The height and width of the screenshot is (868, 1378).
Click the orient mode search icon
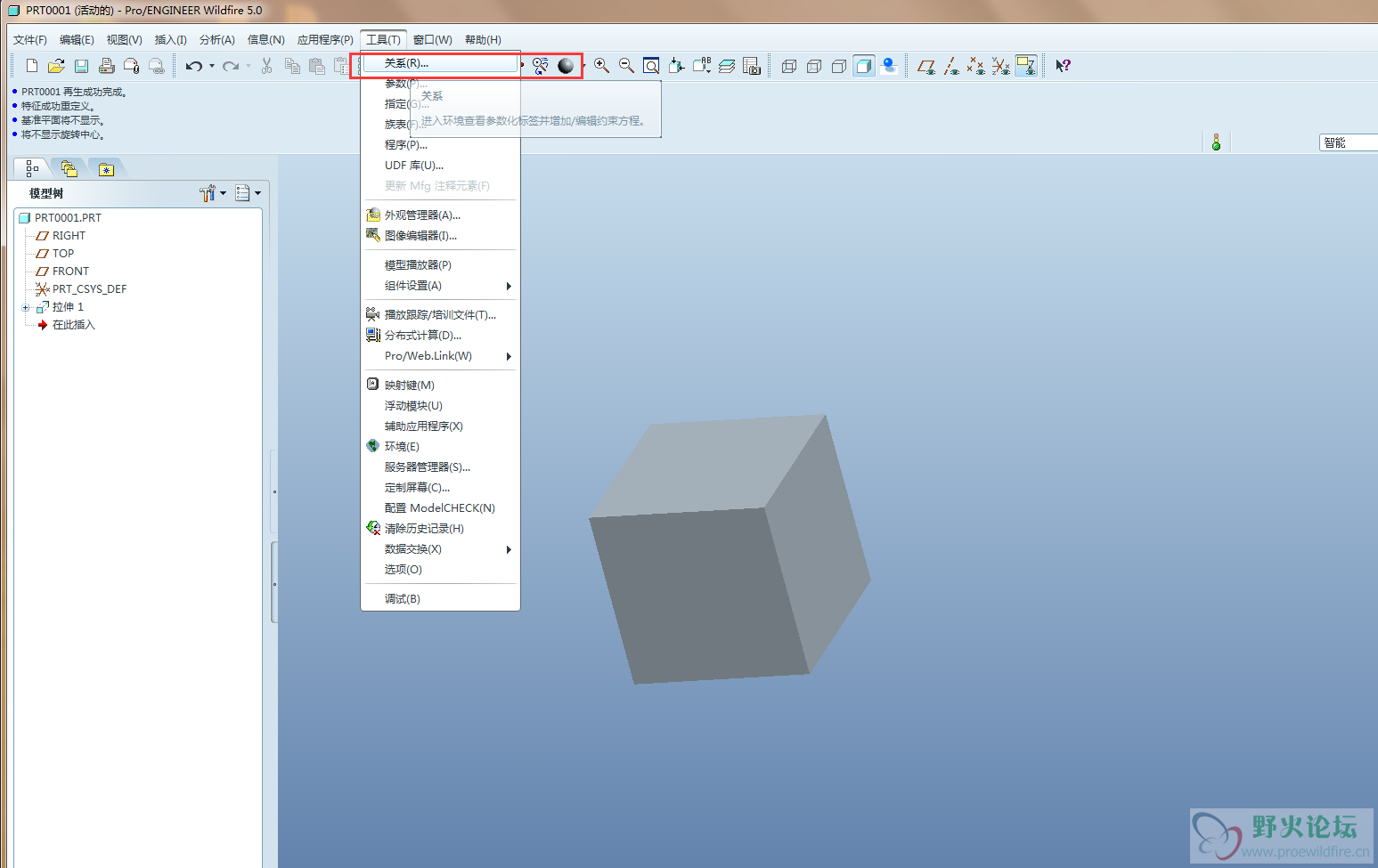pos(541,66)
